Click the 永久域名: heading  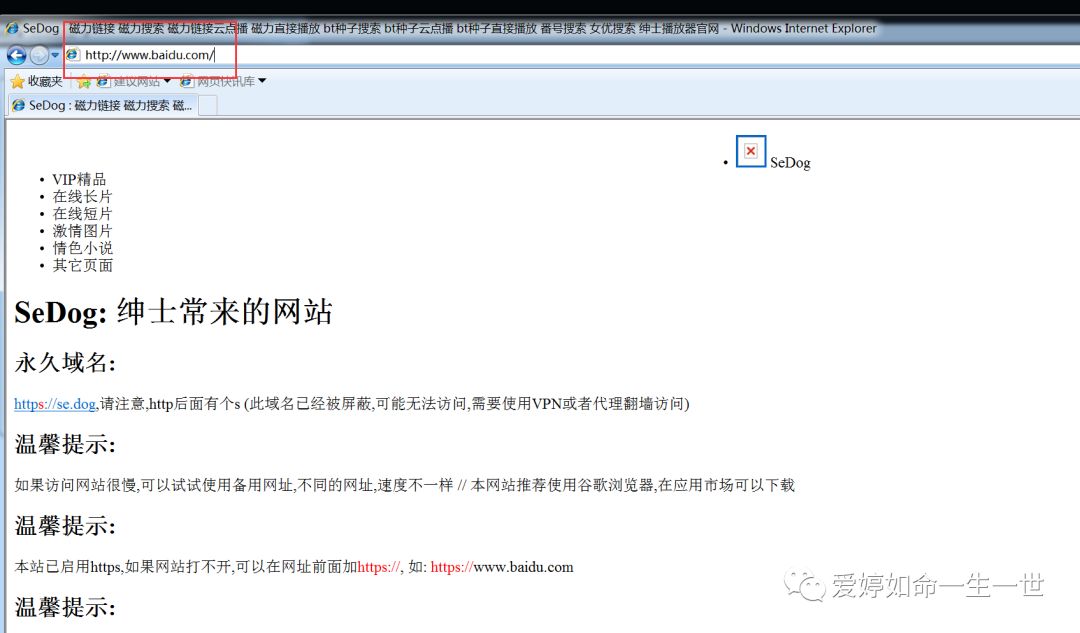click(x=65, y=362)
